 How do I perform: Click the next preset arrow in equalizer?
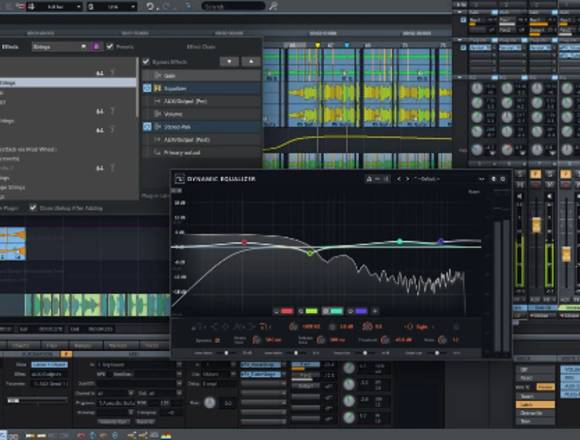click(407, 179)
